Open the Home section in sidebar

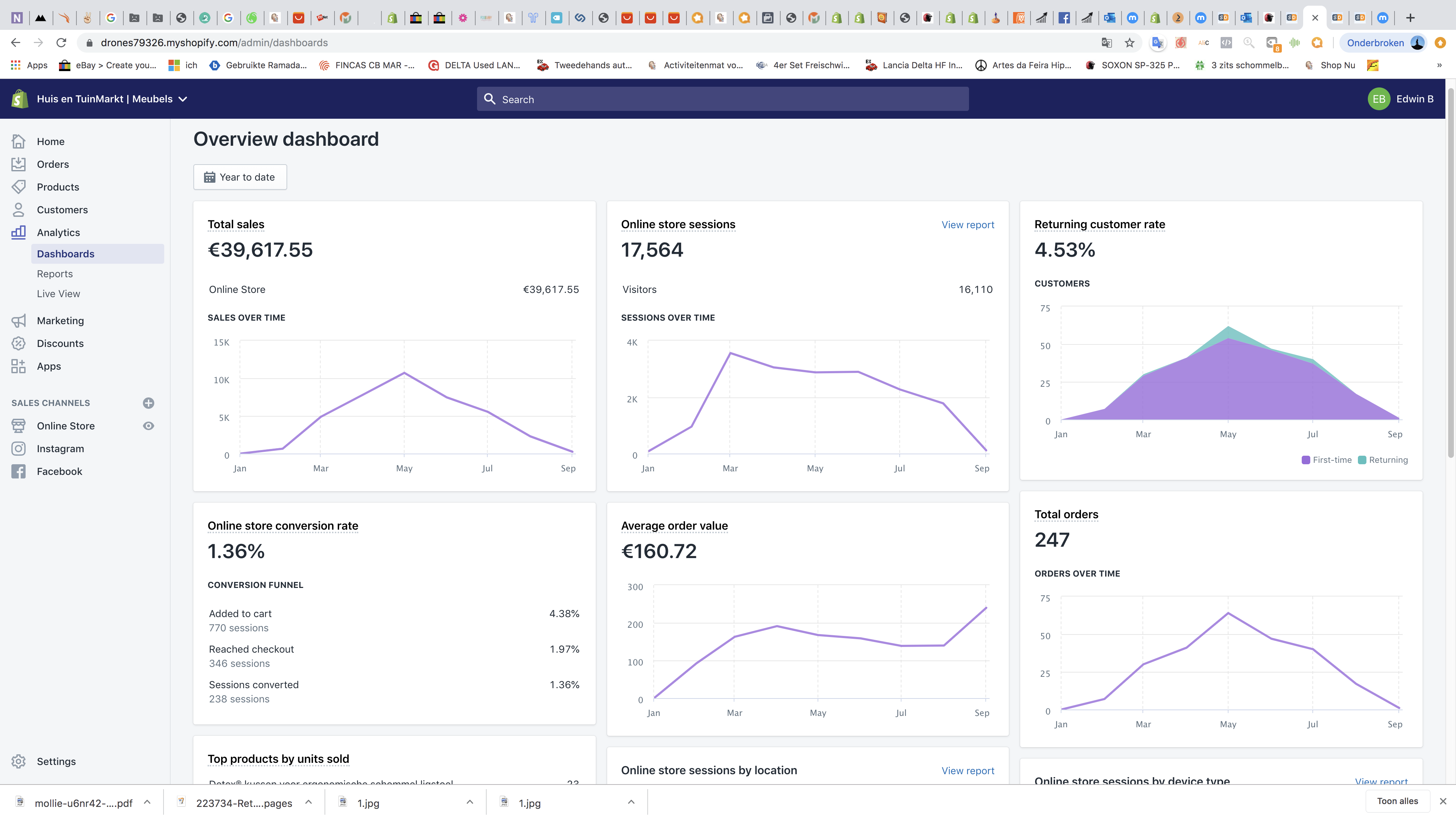(50, 141)
